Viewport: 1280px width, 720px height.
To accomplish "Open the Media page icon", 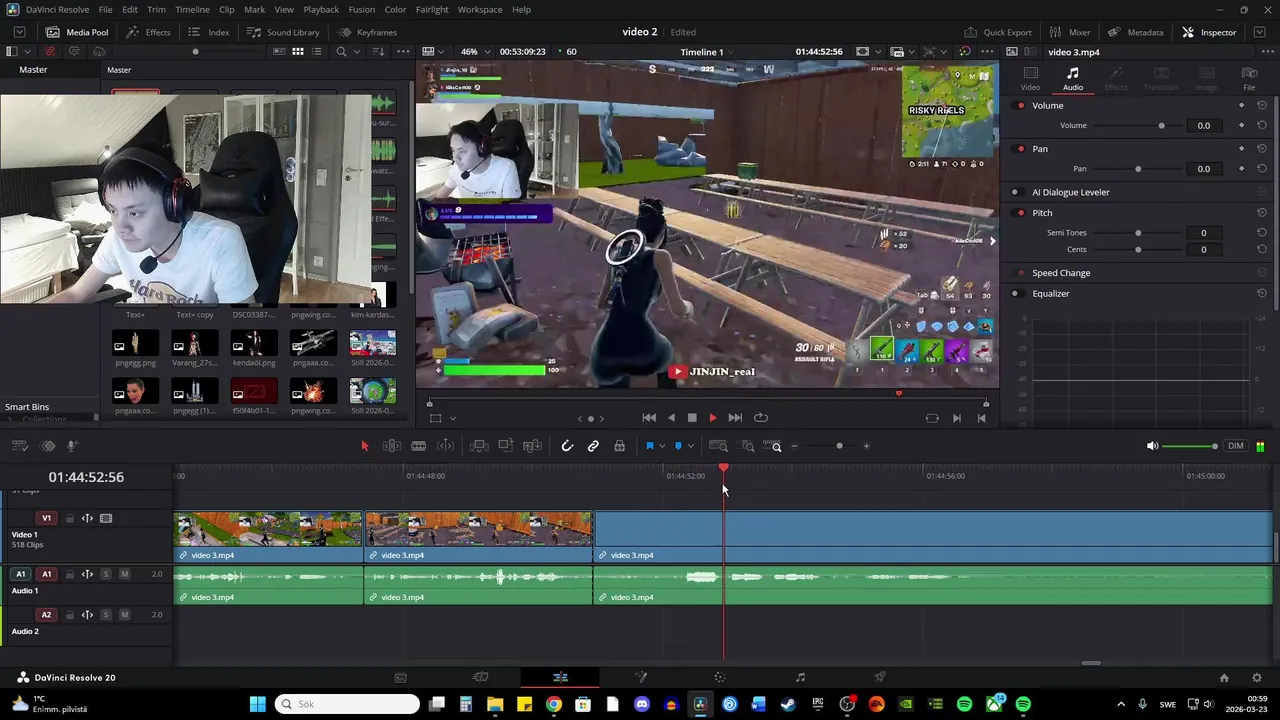I will (400, 677).
